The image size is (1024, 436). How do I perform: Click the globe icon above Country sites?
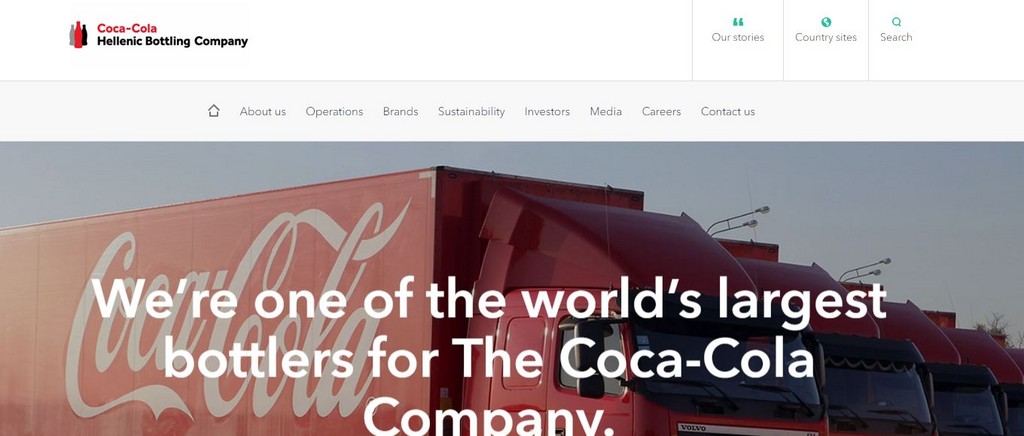[826, 22]
